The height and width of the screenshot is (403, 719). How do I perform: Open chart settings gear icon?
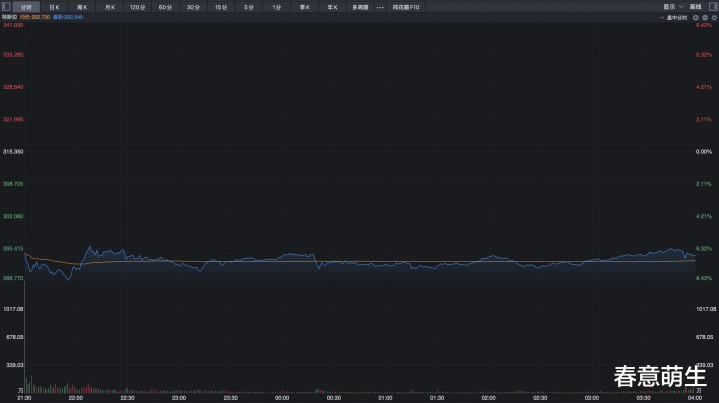click(714, 17)
